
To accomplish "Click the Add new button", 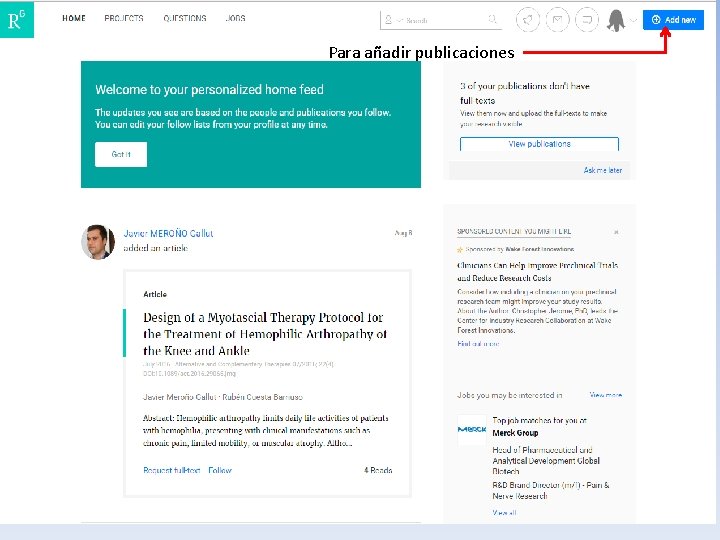I will tap(673, 20).
